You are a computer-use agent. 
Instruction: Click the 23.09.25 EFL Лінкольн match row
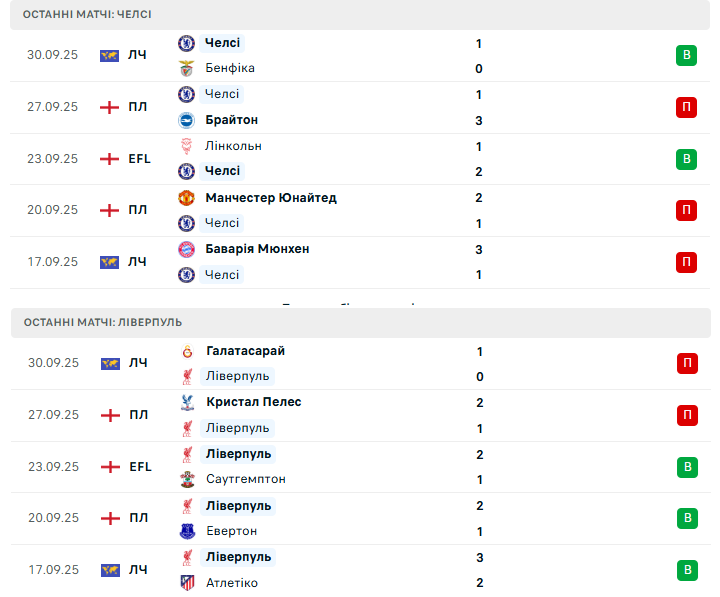[x=360, y=159]
